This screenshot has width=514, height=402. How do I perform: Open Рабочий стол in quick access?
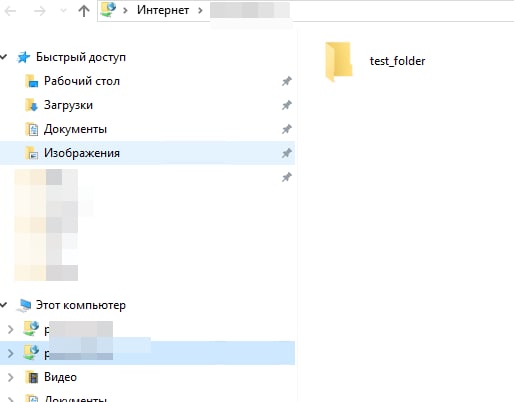click(x=82, y=81)
